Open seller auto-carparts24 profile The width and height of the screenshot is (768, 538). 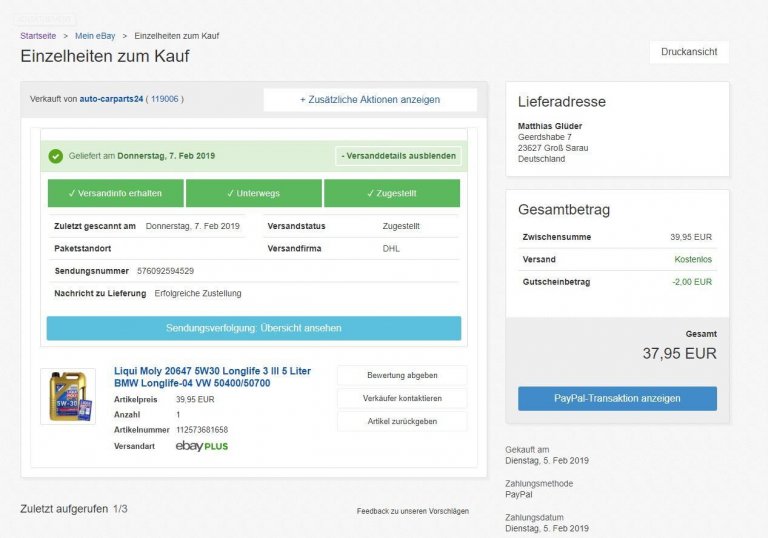pyautogui.click(x=111, y=99)
